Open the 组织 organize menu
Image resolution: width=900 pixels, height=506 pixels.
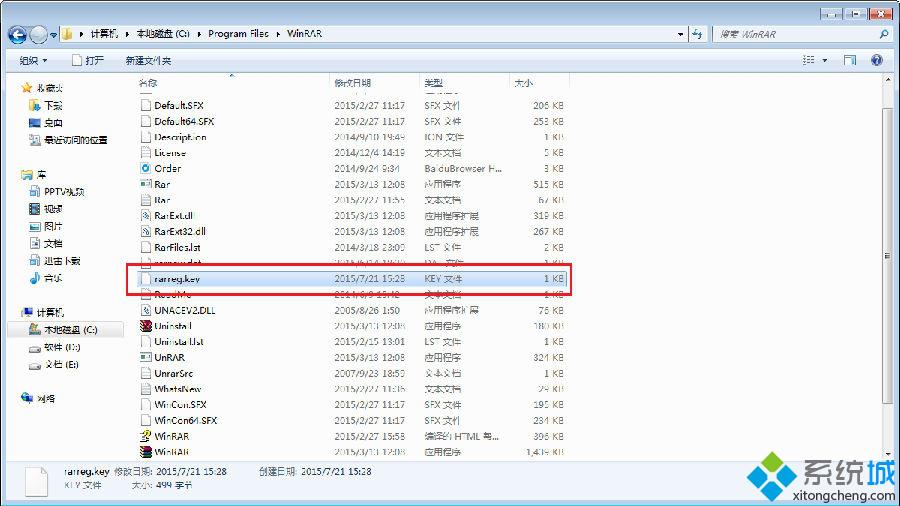(33, 60)
